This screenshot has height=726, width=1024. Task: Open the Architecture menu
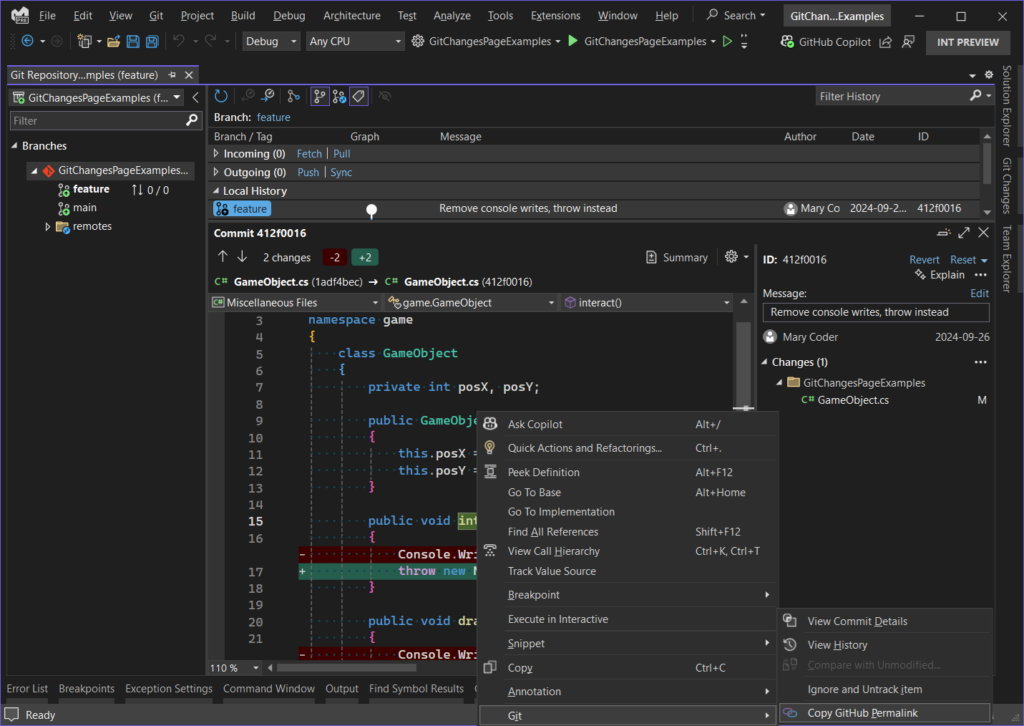(x=351, y=15)
